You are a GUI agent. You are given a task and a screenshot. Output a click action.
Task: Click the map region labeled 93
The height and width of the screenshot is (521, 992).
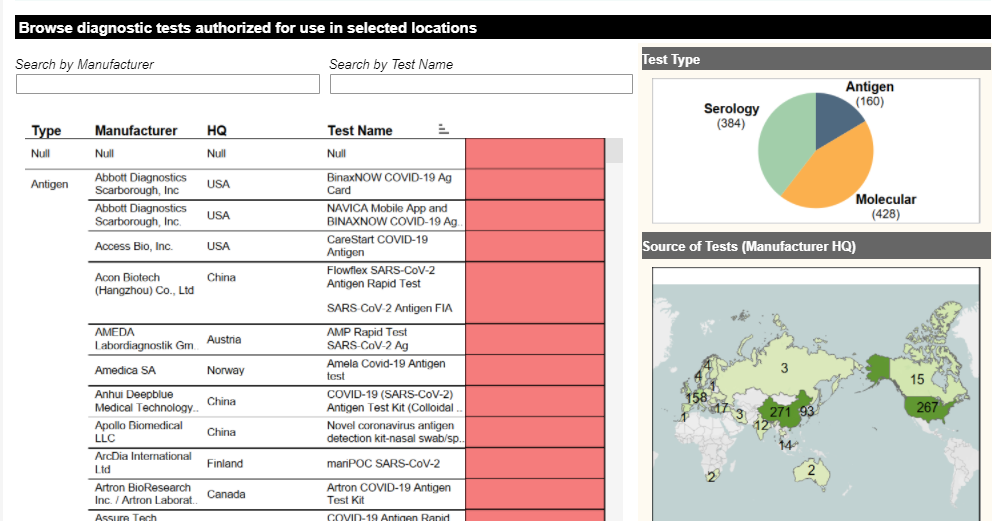coord(807,411)
